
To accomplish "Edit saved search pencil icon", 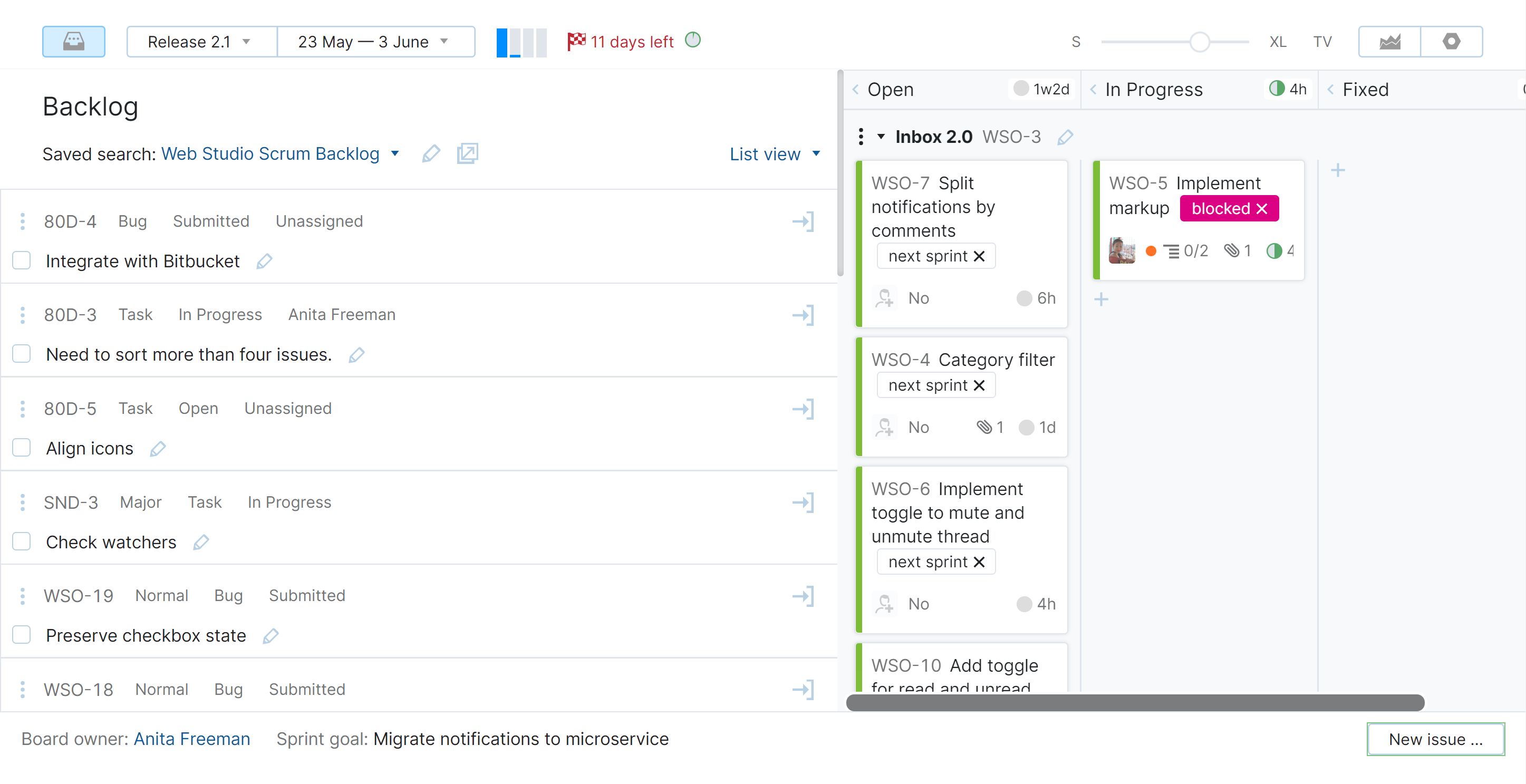I will (x=431, y=154).
